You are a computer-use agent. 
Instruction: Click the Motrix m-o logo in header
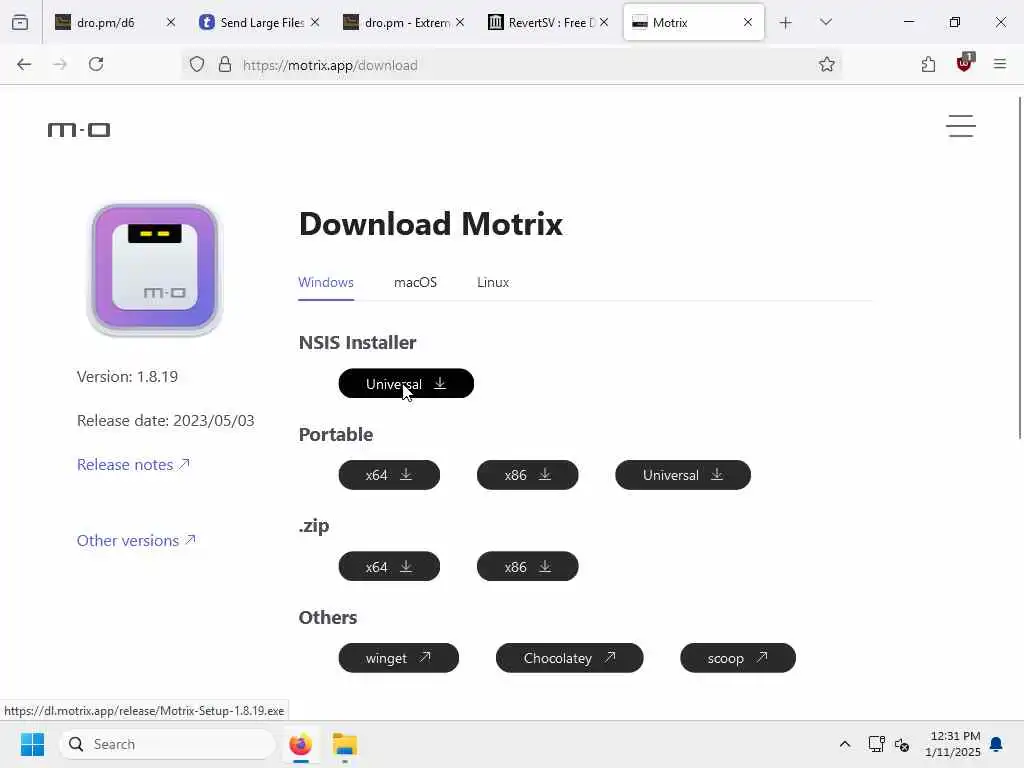click(x=79, y=130)
